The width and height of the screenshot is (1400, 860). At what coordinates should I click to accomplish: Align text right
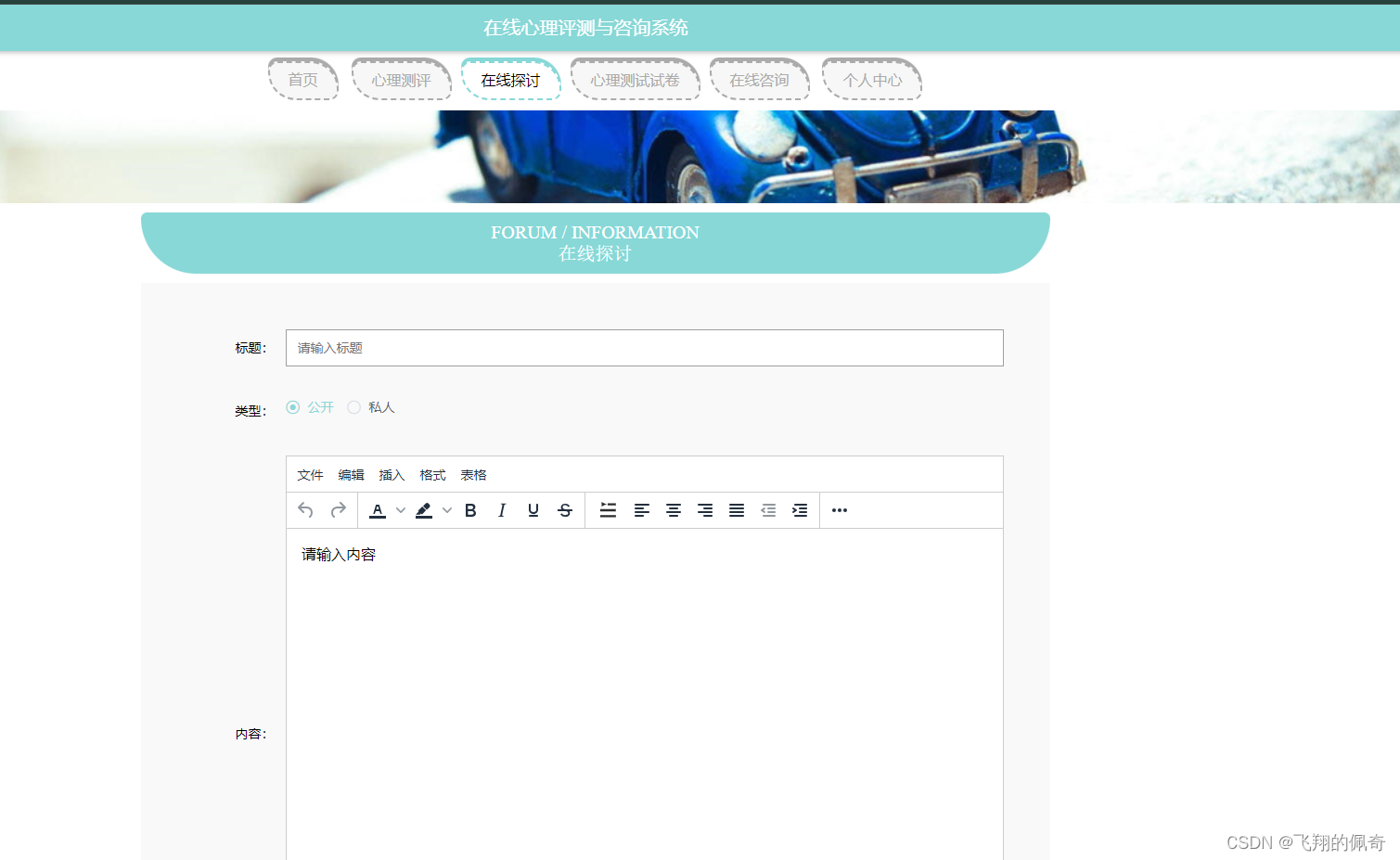pos(705,510)
